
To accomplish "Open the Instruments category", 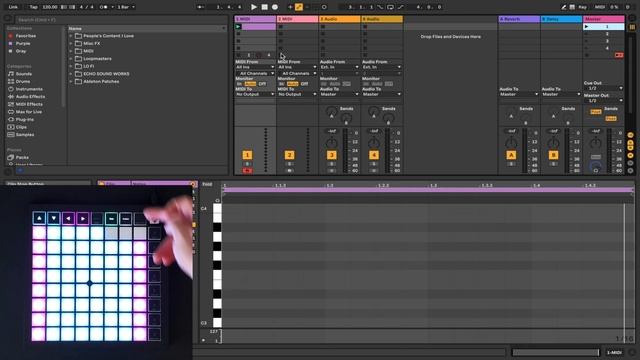I will click(x=29, y=89).
